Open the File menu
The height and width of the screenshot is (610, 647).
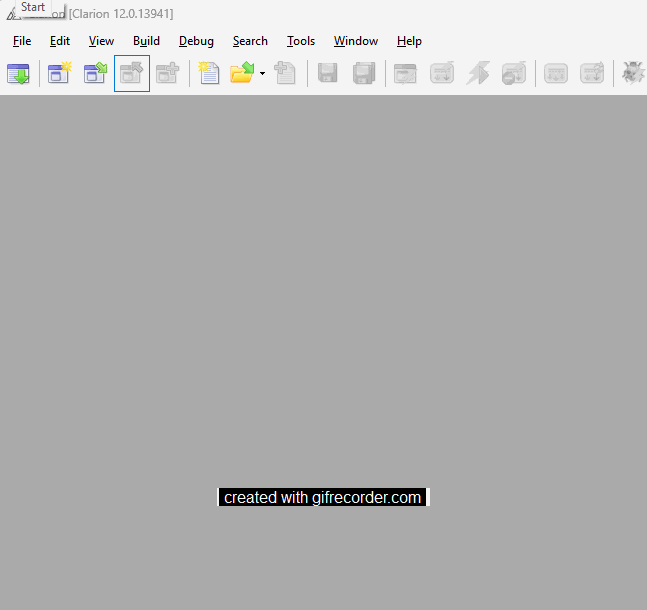22,41
